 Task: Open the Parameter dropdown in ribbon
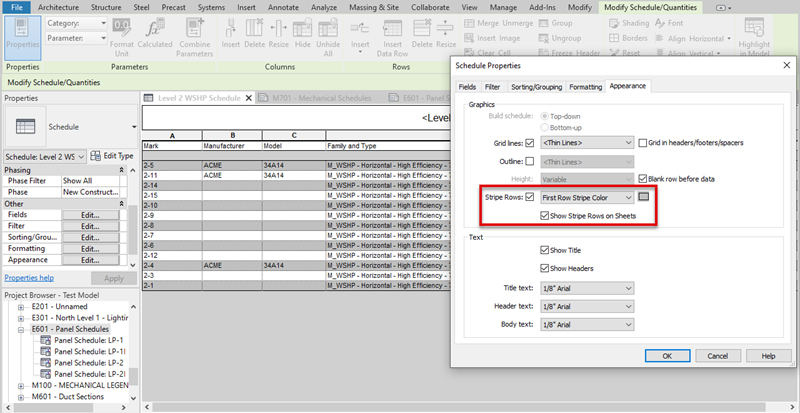click(x=76, y=38)
